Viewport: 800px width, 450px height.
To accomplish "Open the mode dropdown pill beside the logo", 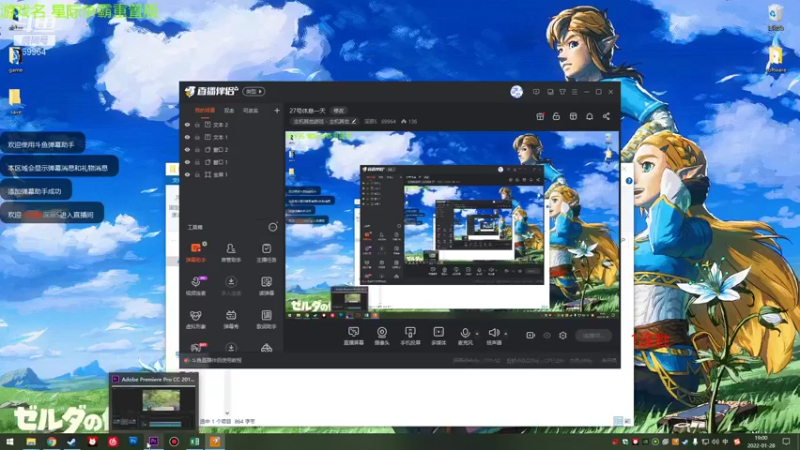I will coord(254,91).
